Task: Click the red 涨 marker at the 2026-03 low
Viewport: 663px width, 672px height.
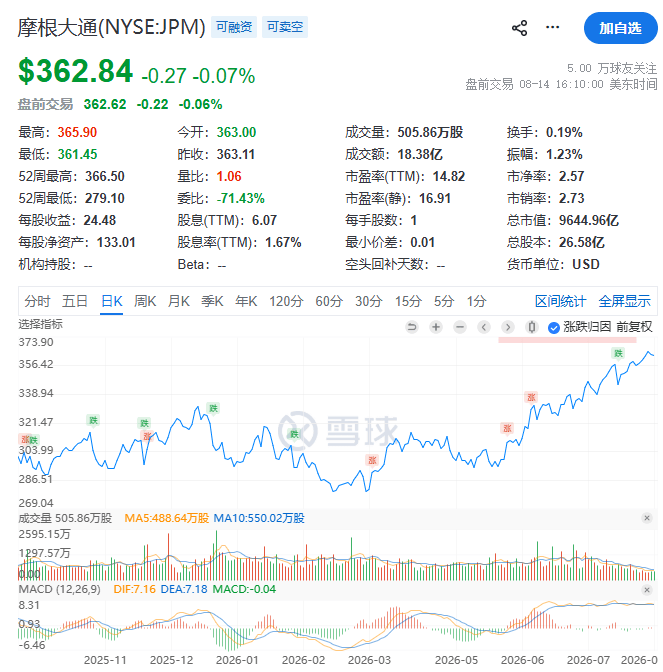Action: coord(372,461)
